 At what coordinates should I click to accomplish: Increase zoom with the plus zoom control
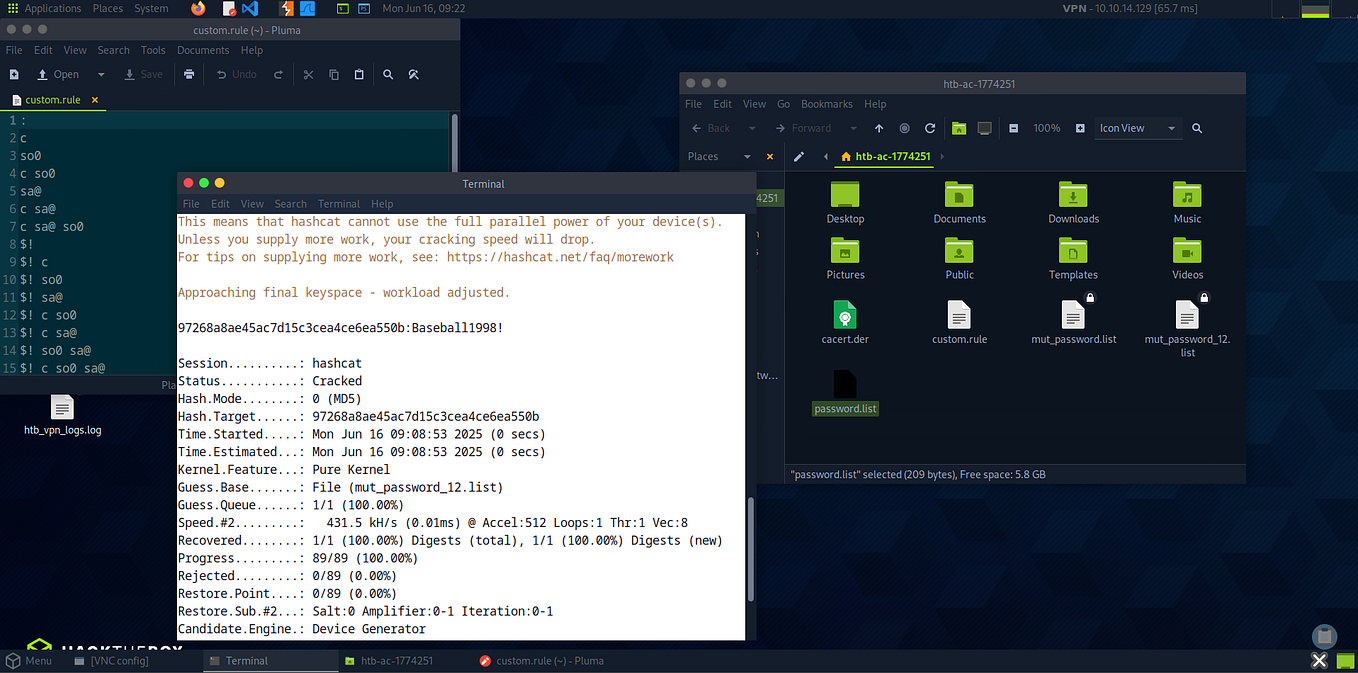[x=1078, y=128]
